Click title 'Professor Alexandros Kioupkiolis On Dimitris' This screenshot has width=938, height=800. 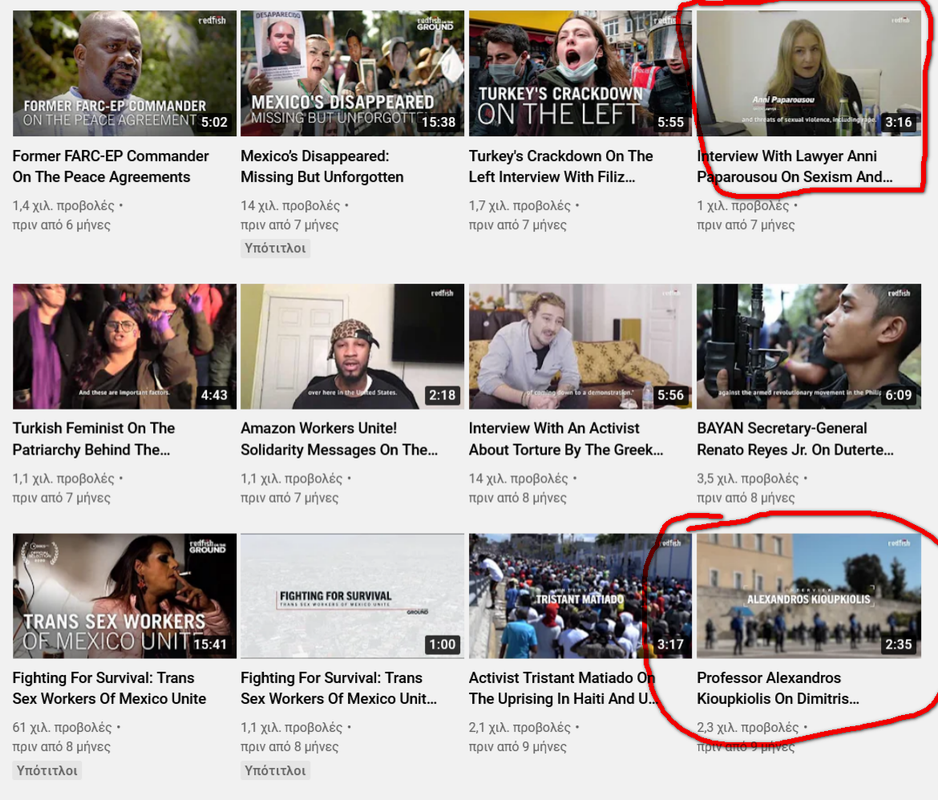[x=778, y=688]
